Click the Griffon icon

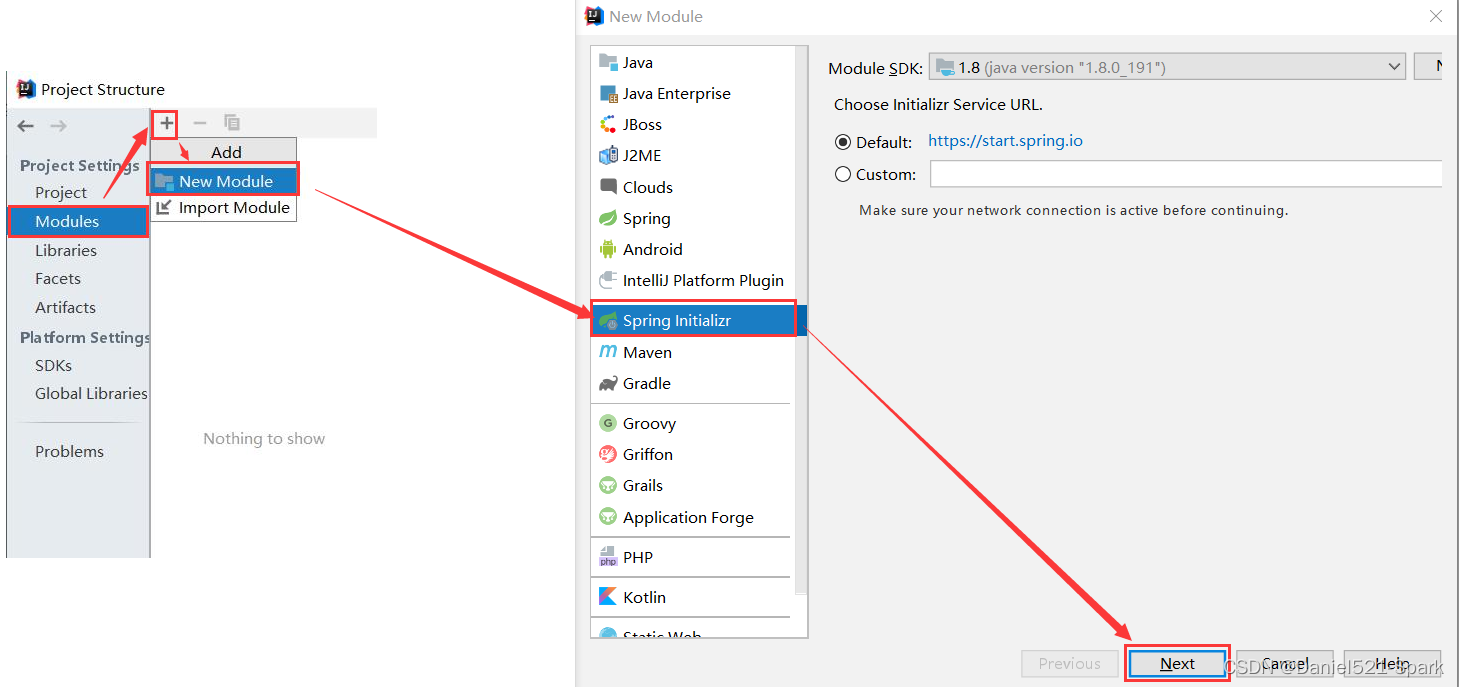tap(608, 455)
